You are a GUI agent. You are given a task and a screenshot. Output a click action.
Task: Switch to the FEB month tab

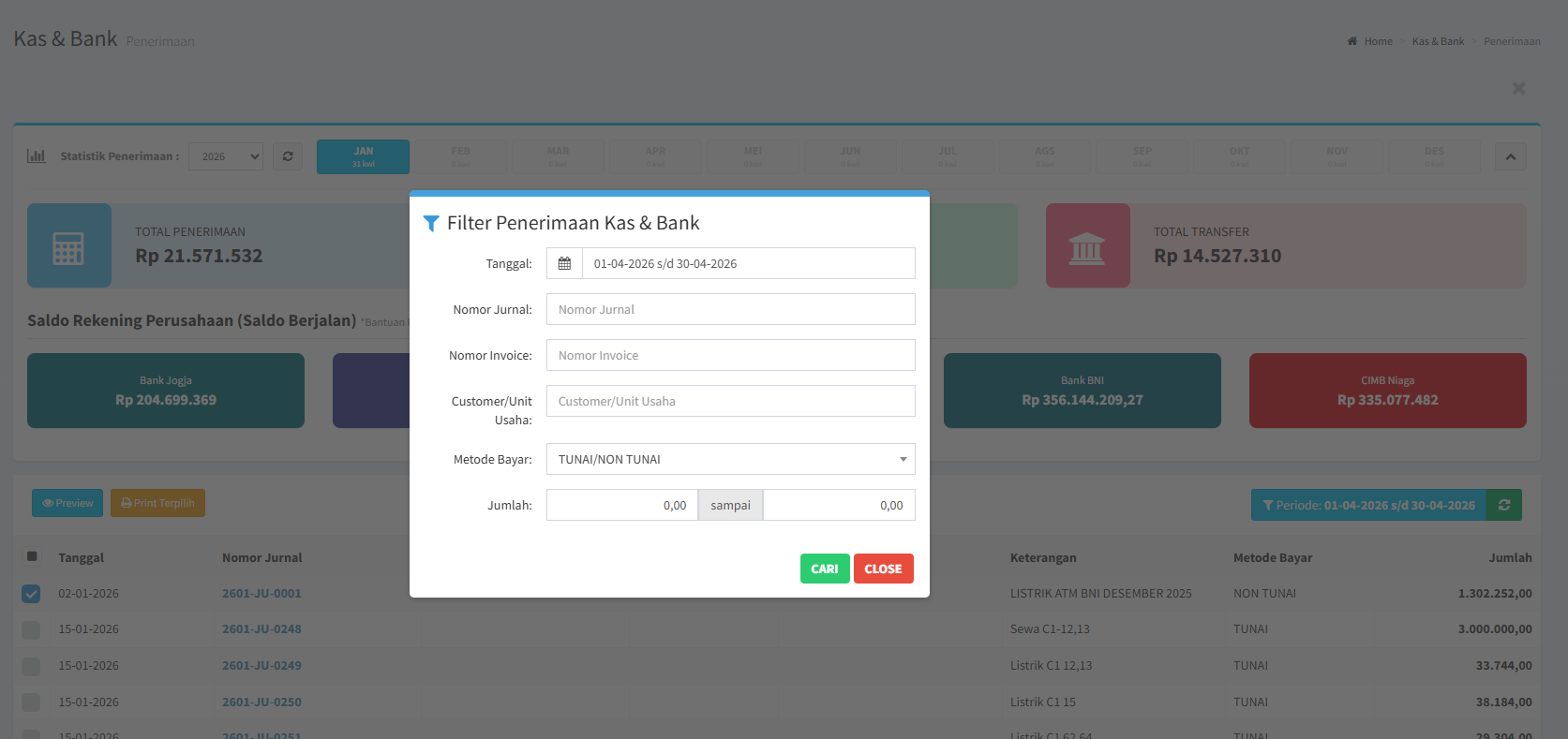[460, 156]
